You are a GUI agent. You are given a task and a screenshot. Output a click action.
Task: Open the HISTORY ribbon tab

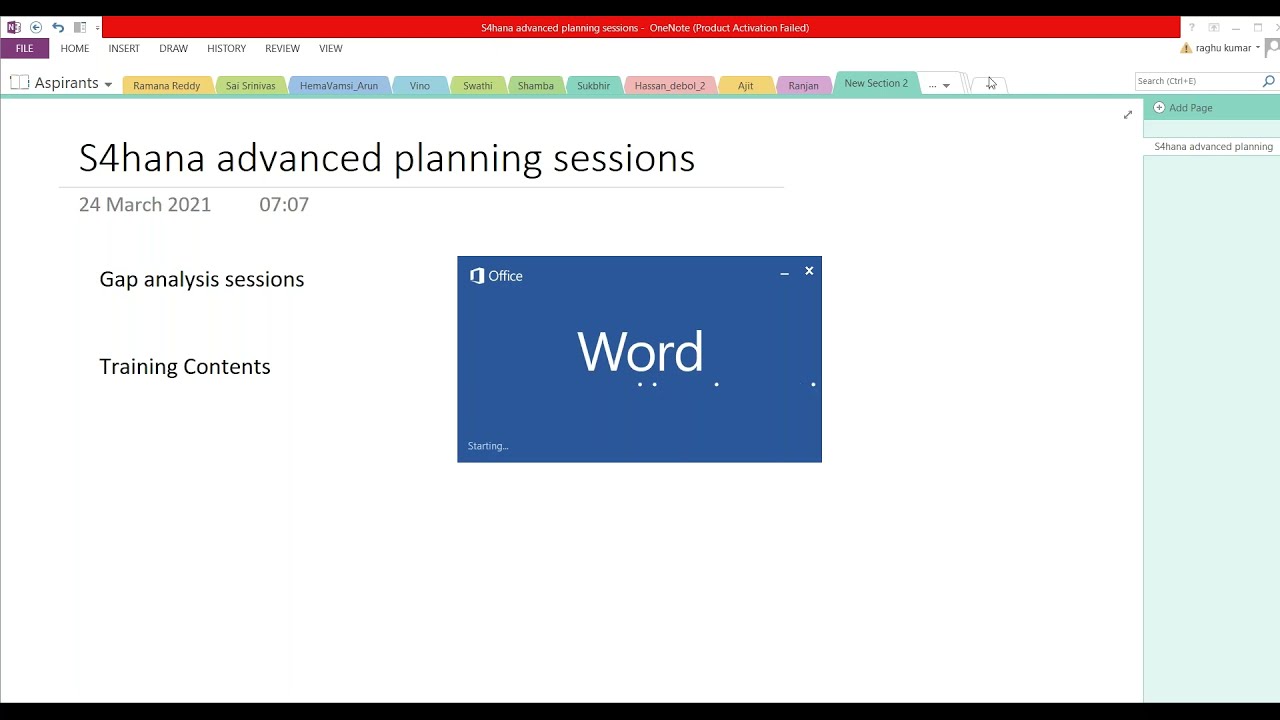[226, 48]
